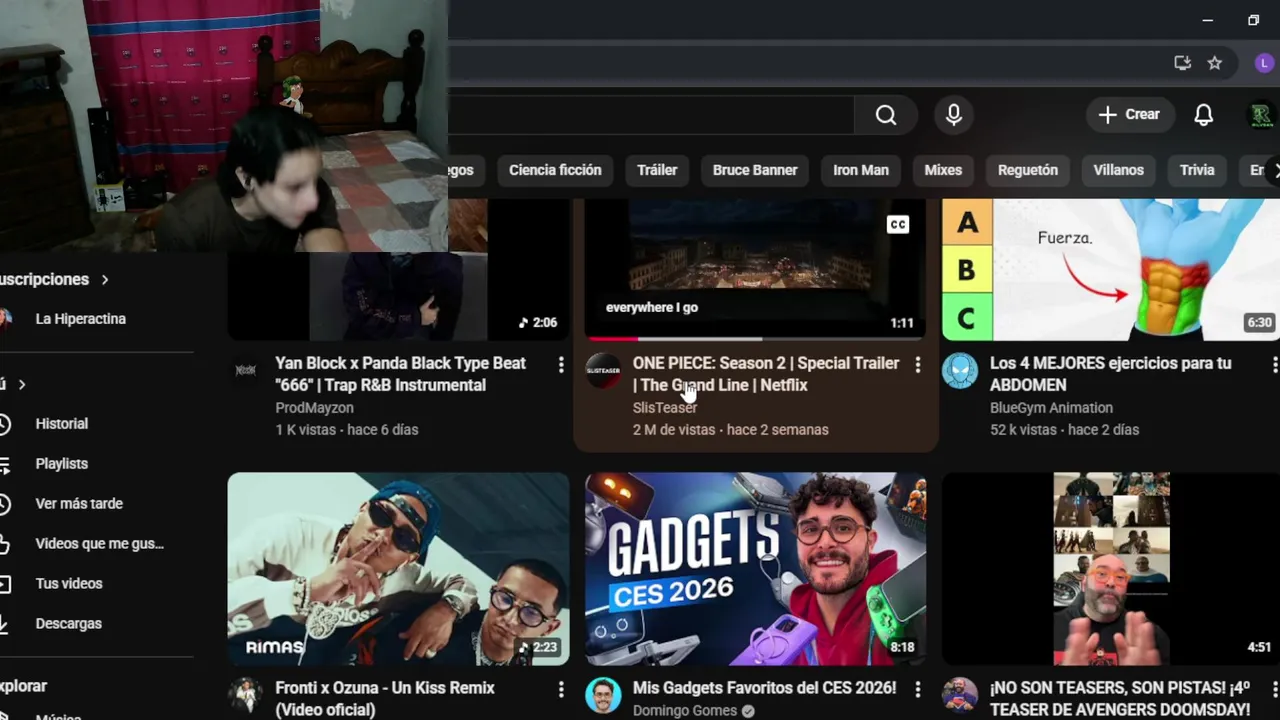Open ONE PIECE Season 2 trailer title
1280x720 pixels.
766,374
